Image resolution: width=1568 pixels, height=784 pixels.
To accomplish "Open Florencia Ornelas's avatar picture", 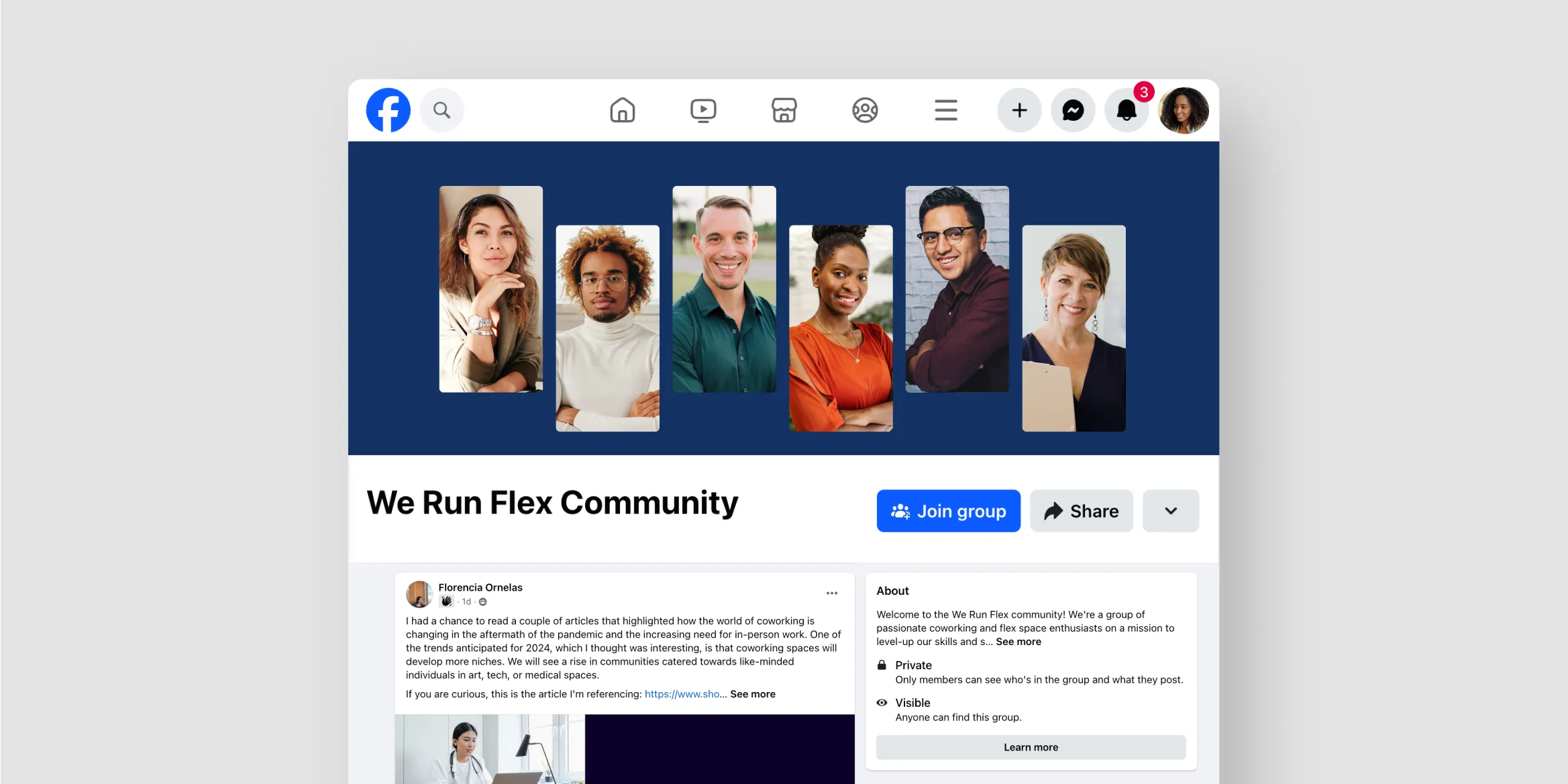I will click(x=419, y=594).
